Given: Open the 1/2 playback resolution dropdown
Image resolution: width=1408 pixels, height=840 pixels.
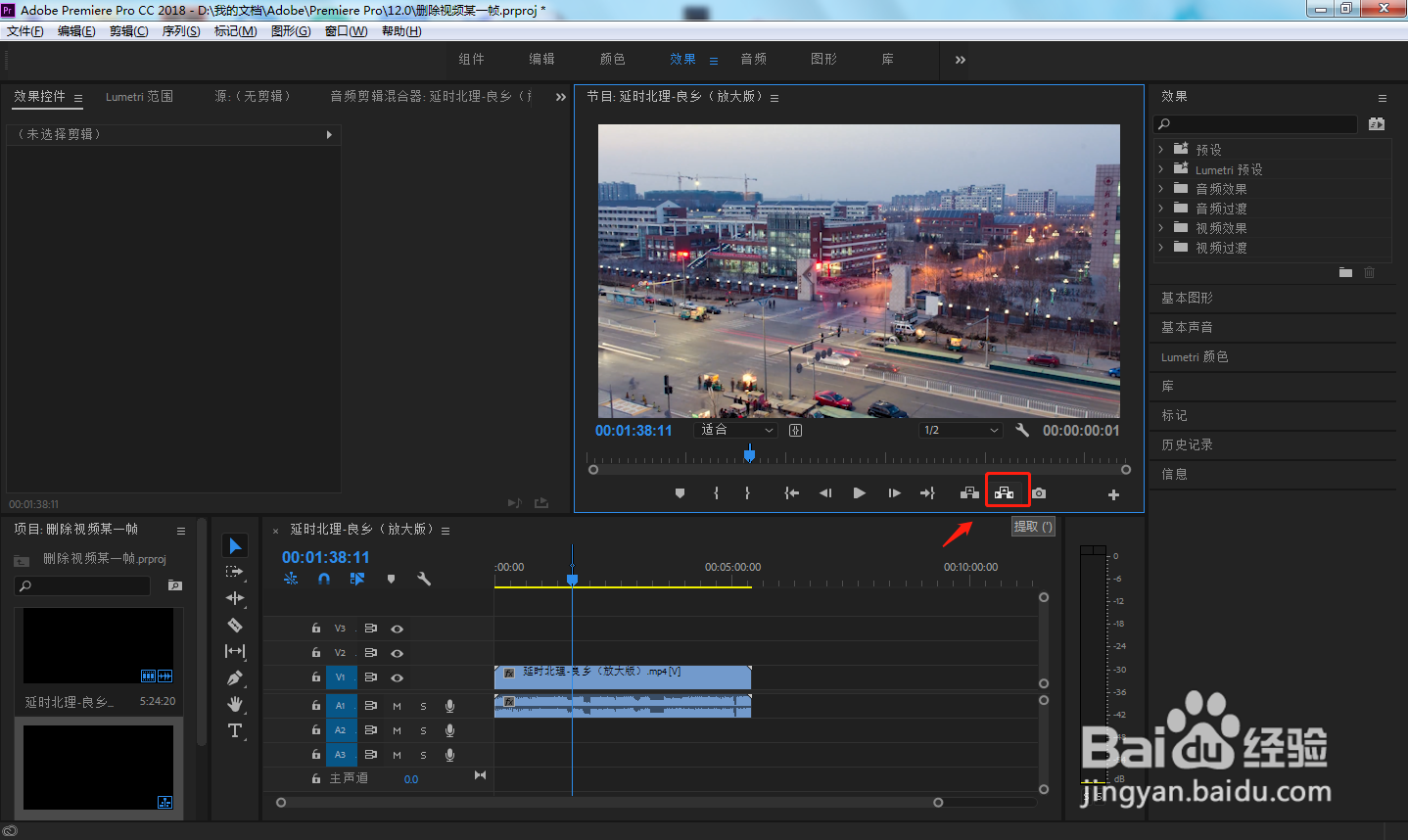Looking at the screenshot, I should 962,430.
